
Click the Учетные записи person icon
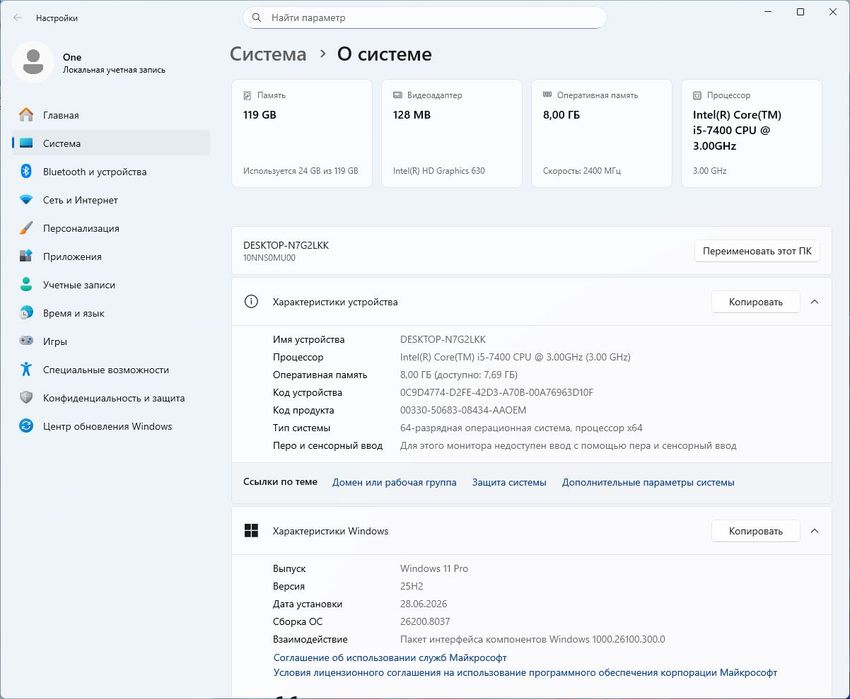pyautogui.click(x=26, y=284)
